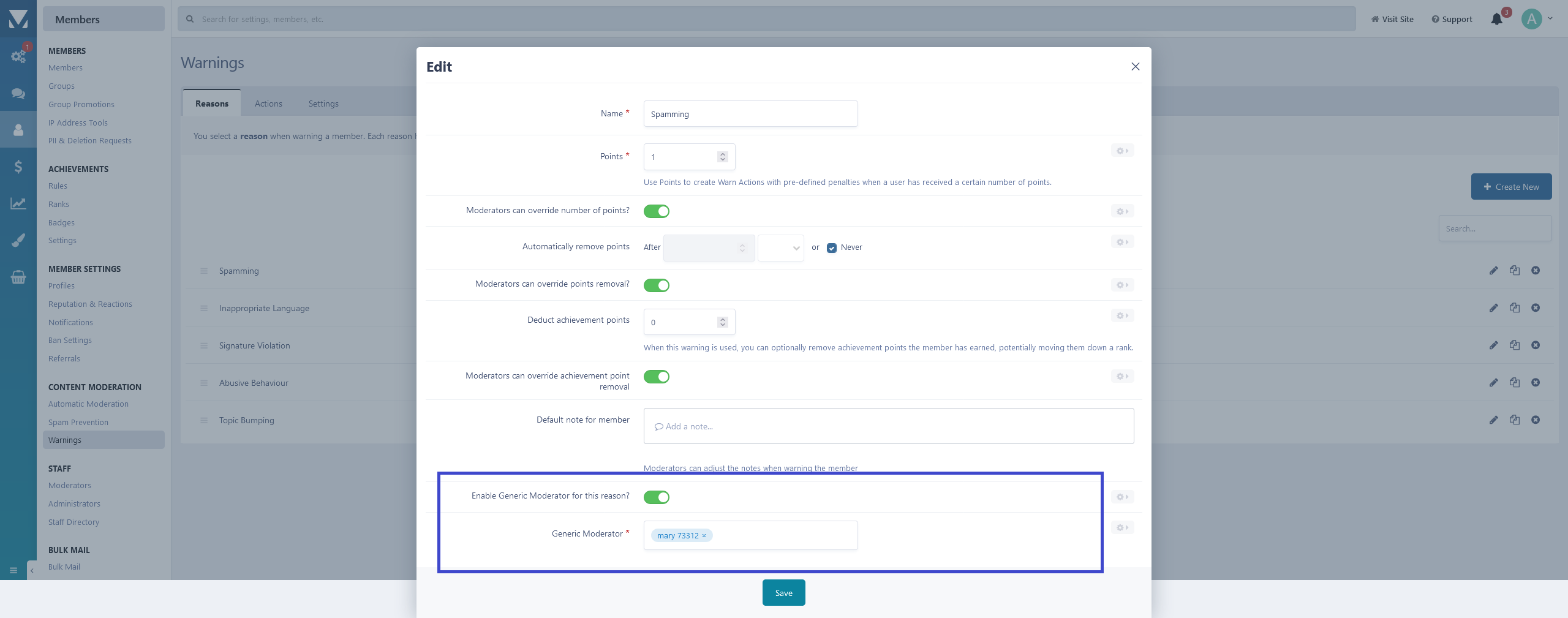Open Spam Prevention in the sidebar

78,422
